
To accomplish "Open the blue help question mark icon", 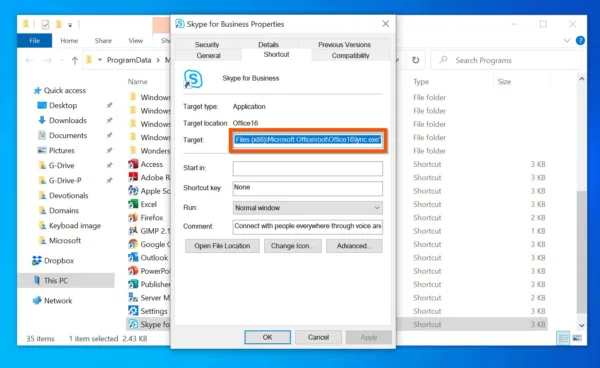I will [x=580, y=41].
